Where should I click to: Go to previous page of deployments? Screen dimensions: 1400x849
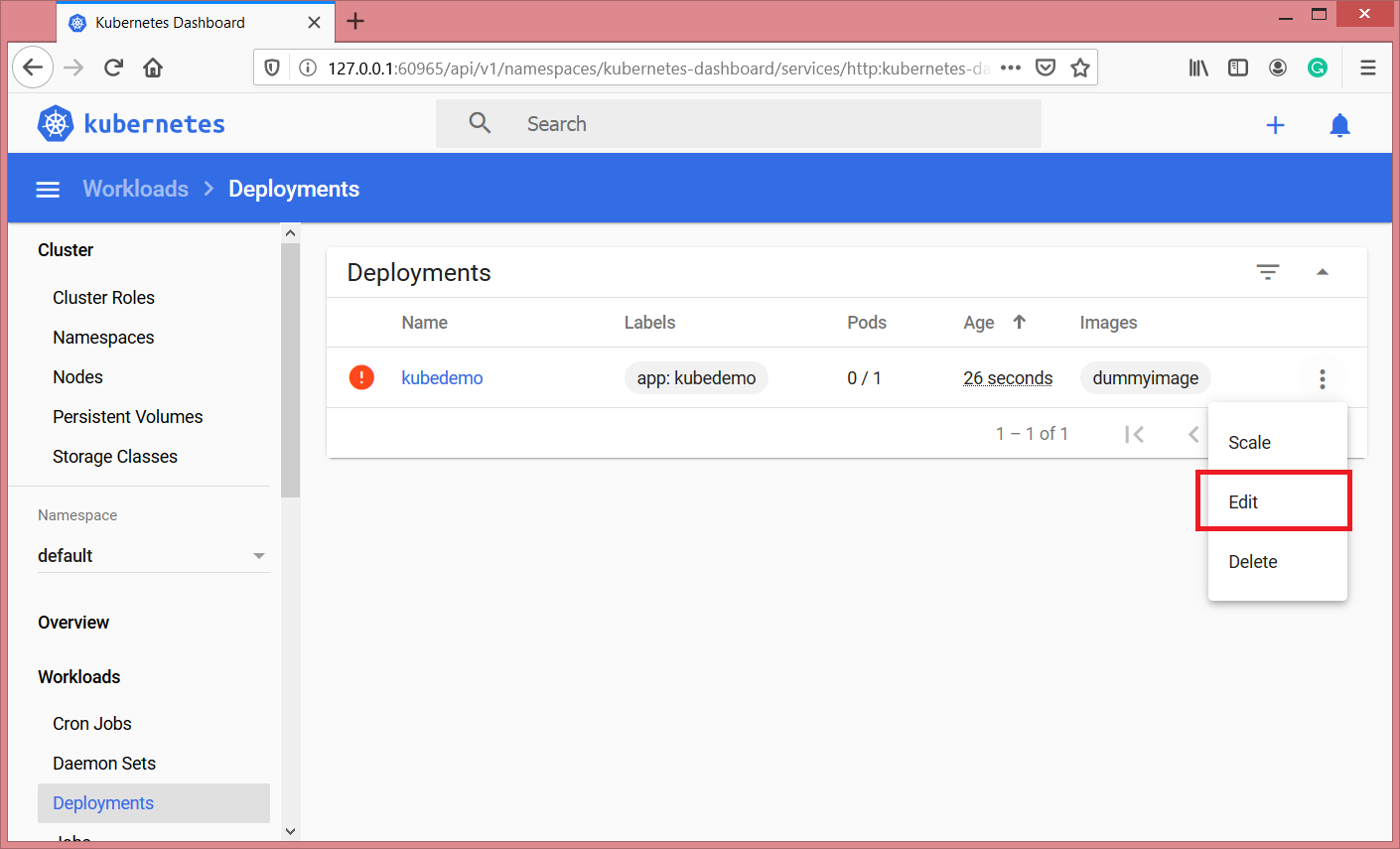click(1193, 434)
